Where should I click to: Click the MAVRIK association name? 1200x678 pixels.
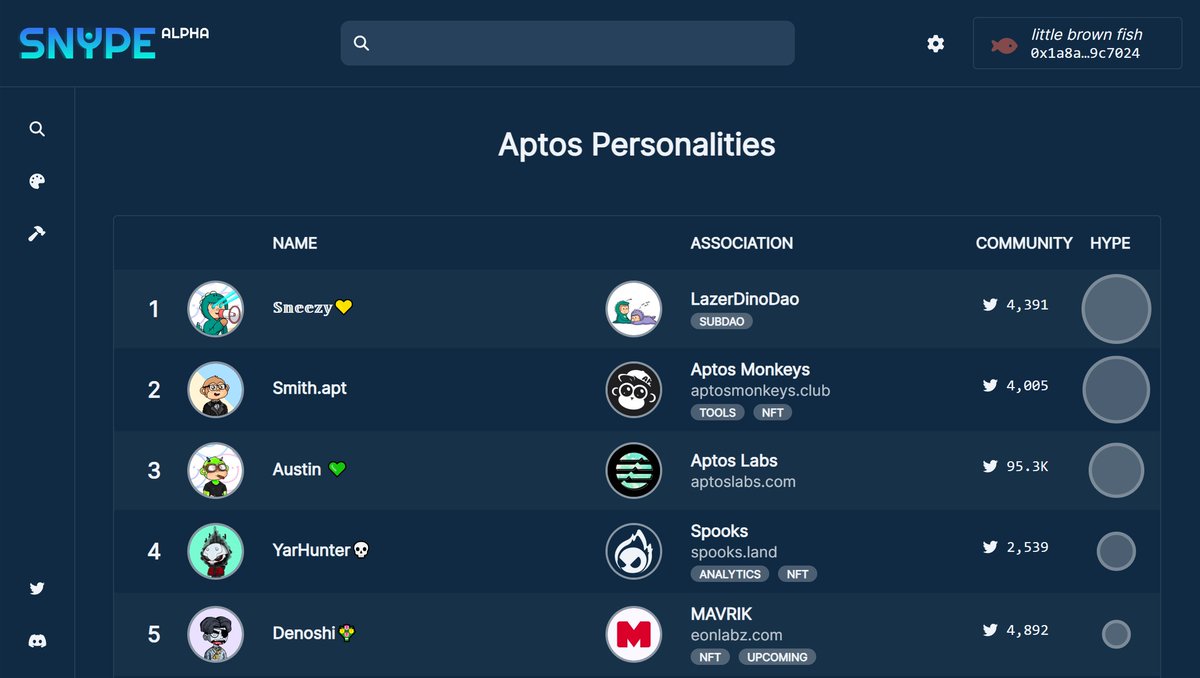pos(721,614)
